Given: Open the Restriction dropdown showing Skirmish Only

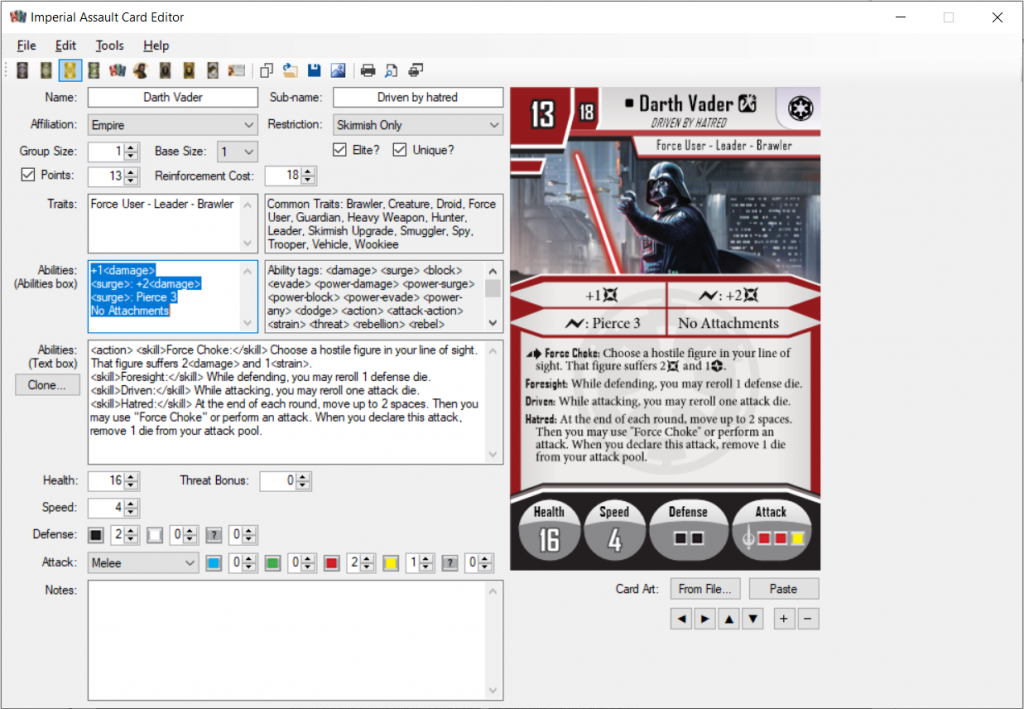Looking at the screenshot, I should click(418, 125).
